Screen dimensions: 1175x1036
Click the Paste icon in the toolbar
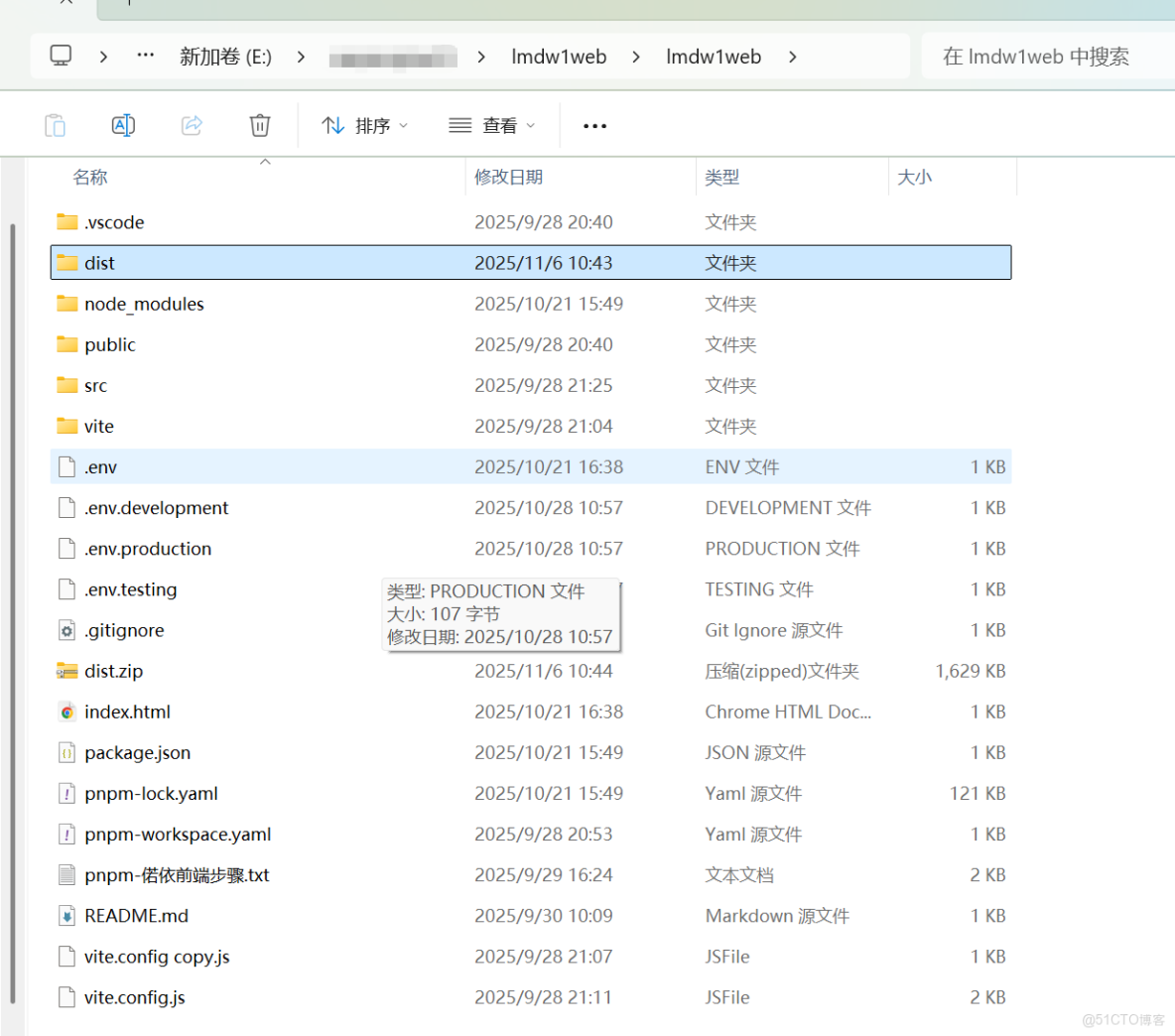pyautogui.click(x=55, y=124)
